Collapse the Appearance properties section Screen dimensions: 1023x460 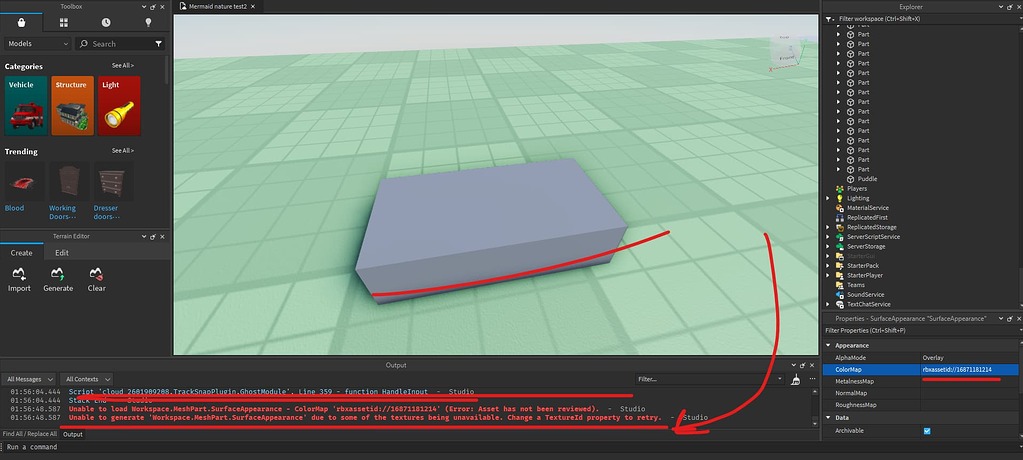pos(829,345)
